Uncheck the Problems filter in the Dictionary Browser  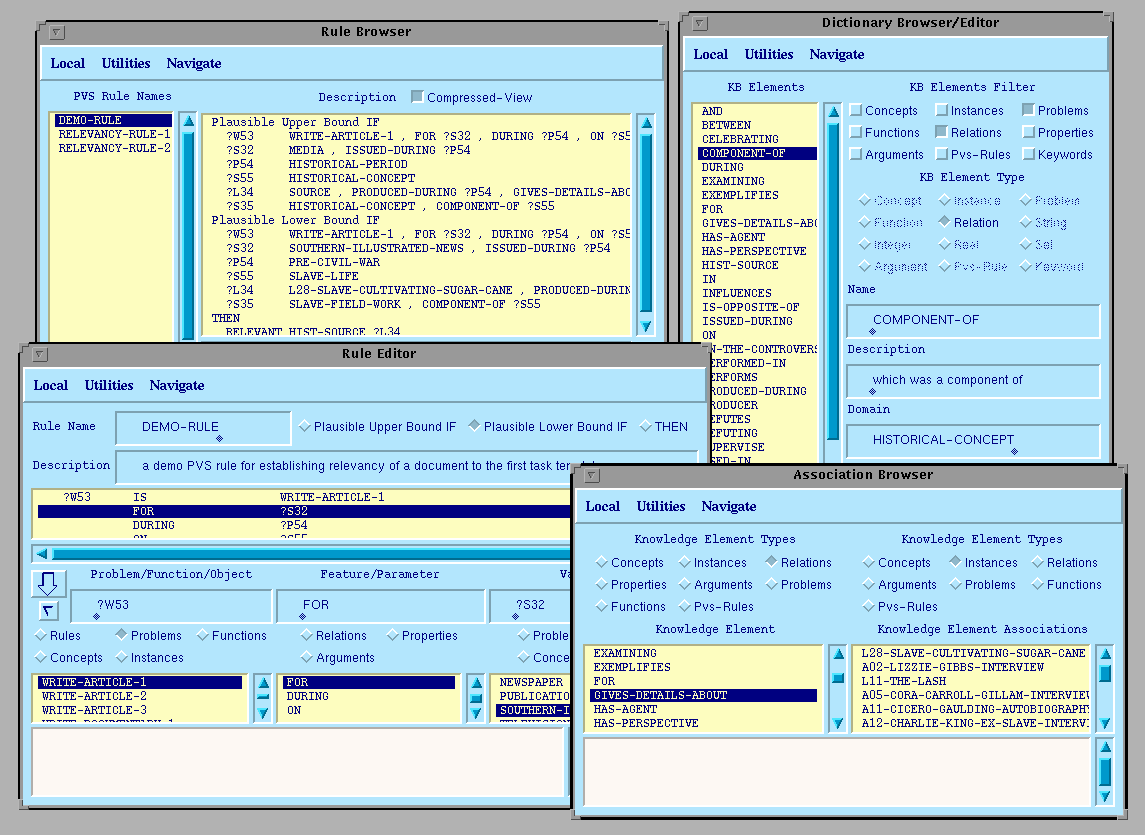pyautogui.click(x=1028, y=111)
